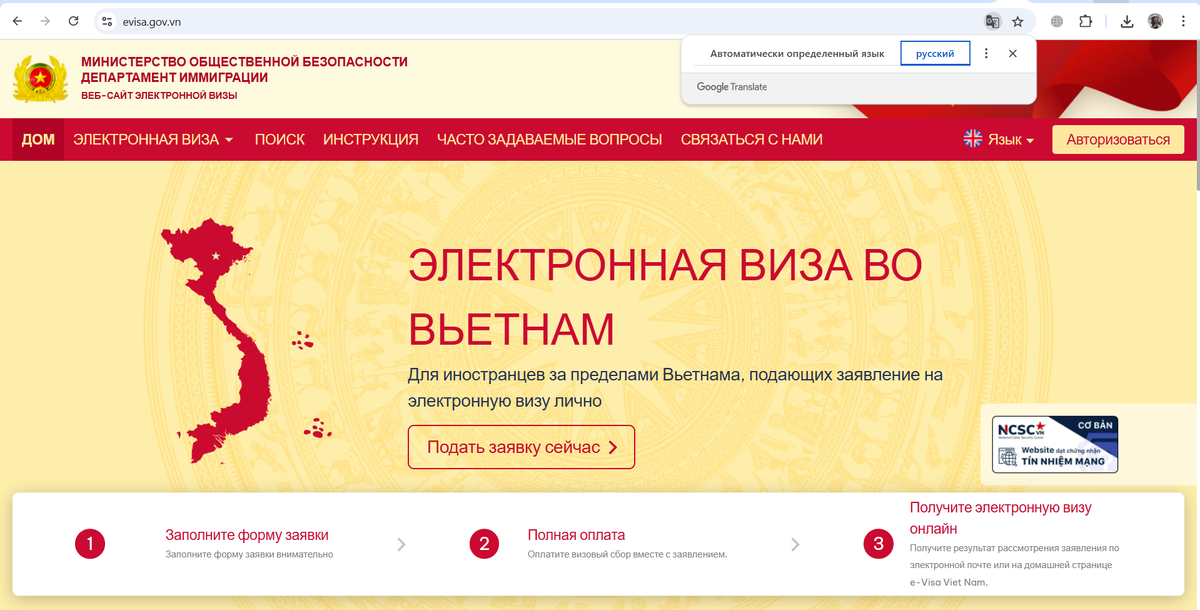Expand the ЭЛЕКТРОННАЯ ВИЗА dropdown menu

click(153, 139)
